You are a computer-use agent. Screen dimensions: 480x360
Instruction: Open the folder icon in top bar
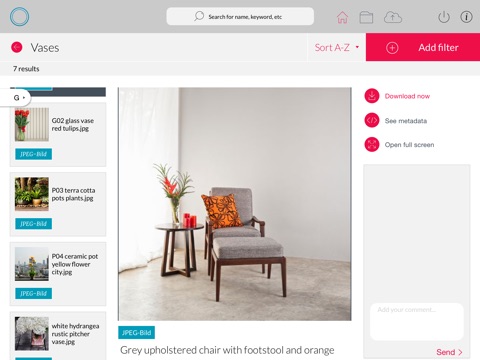point(366,17)
